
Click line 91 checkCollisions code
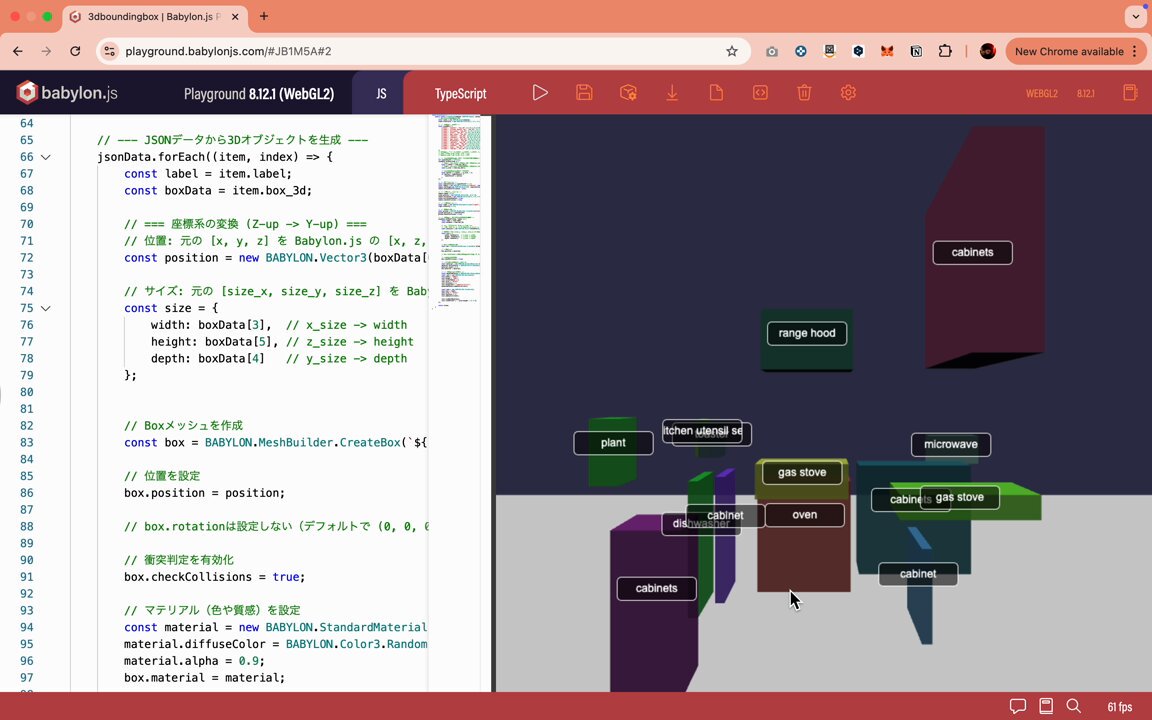coord(214,577)
